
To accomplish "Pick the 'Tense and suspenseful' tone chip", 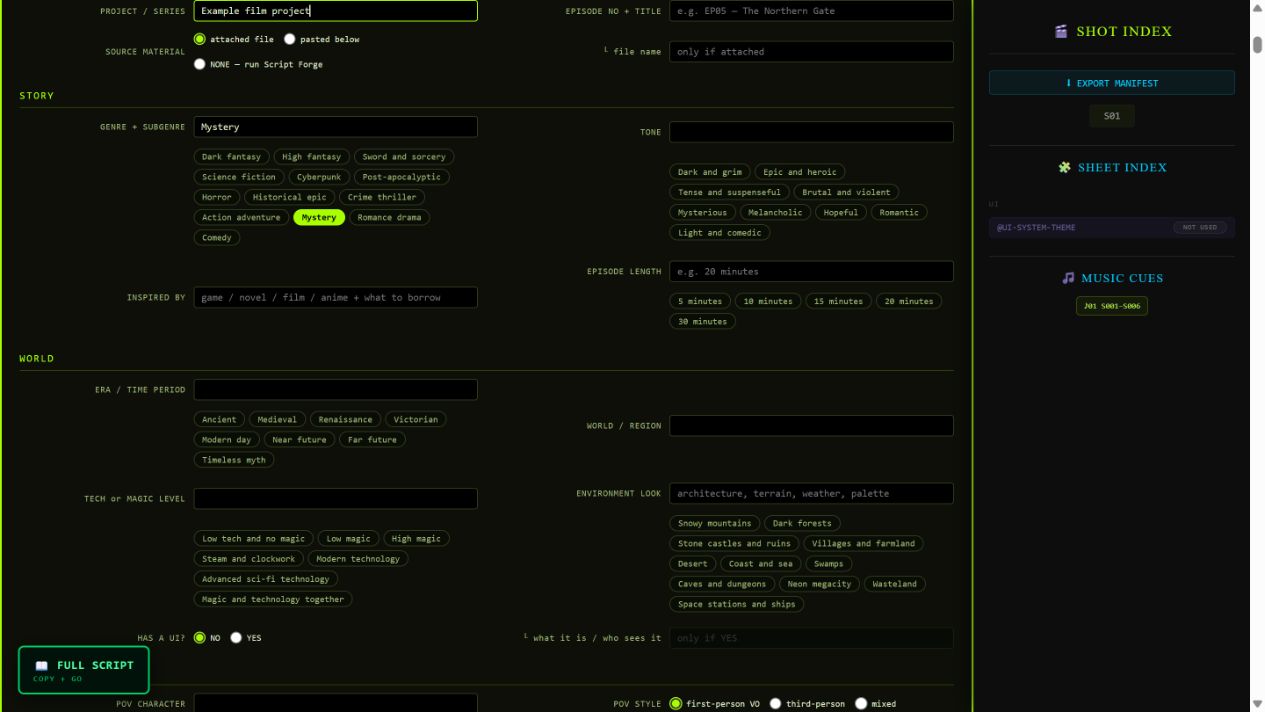I will [x=729, y=192].
